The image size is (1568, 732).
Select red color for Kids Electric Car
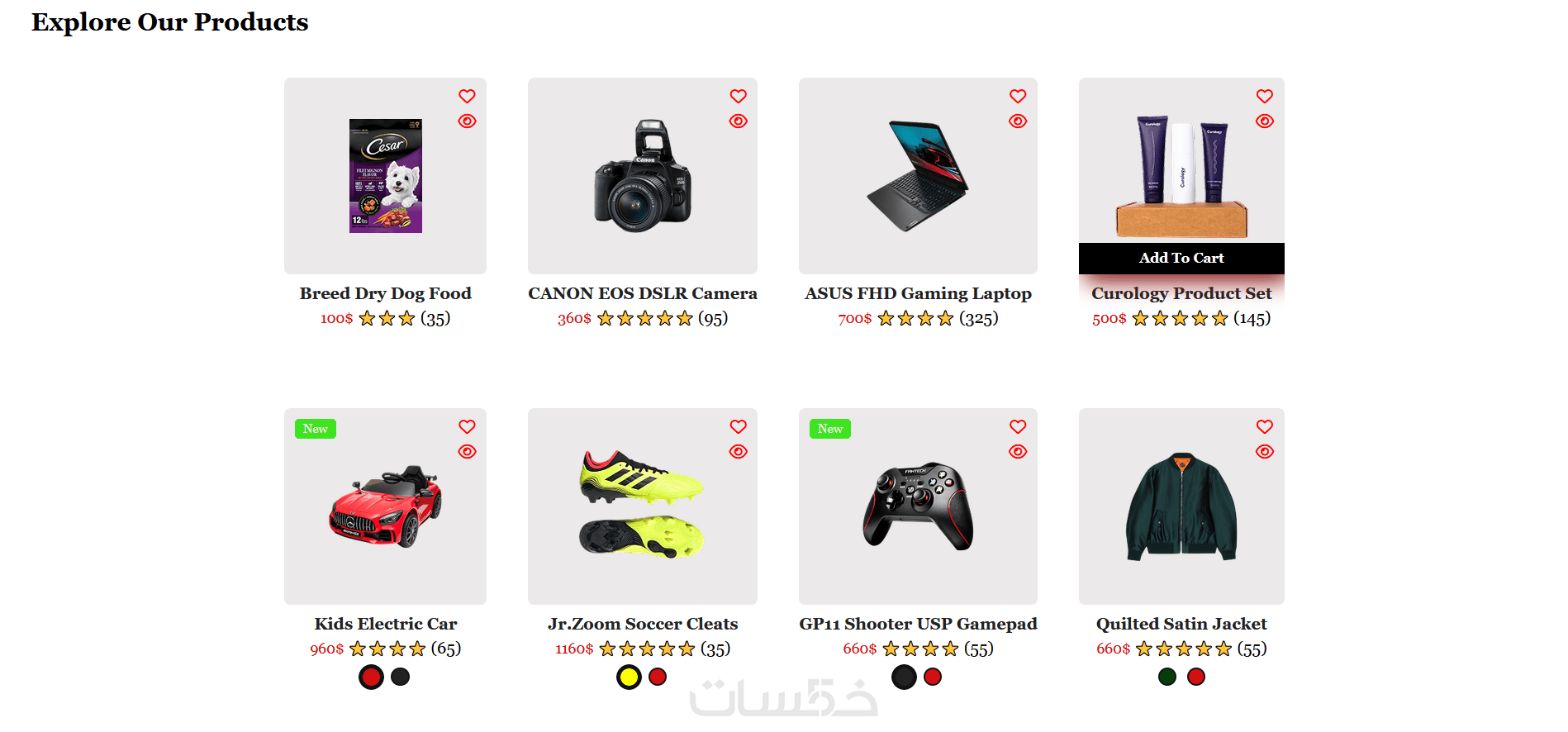[x=371, y=677]
